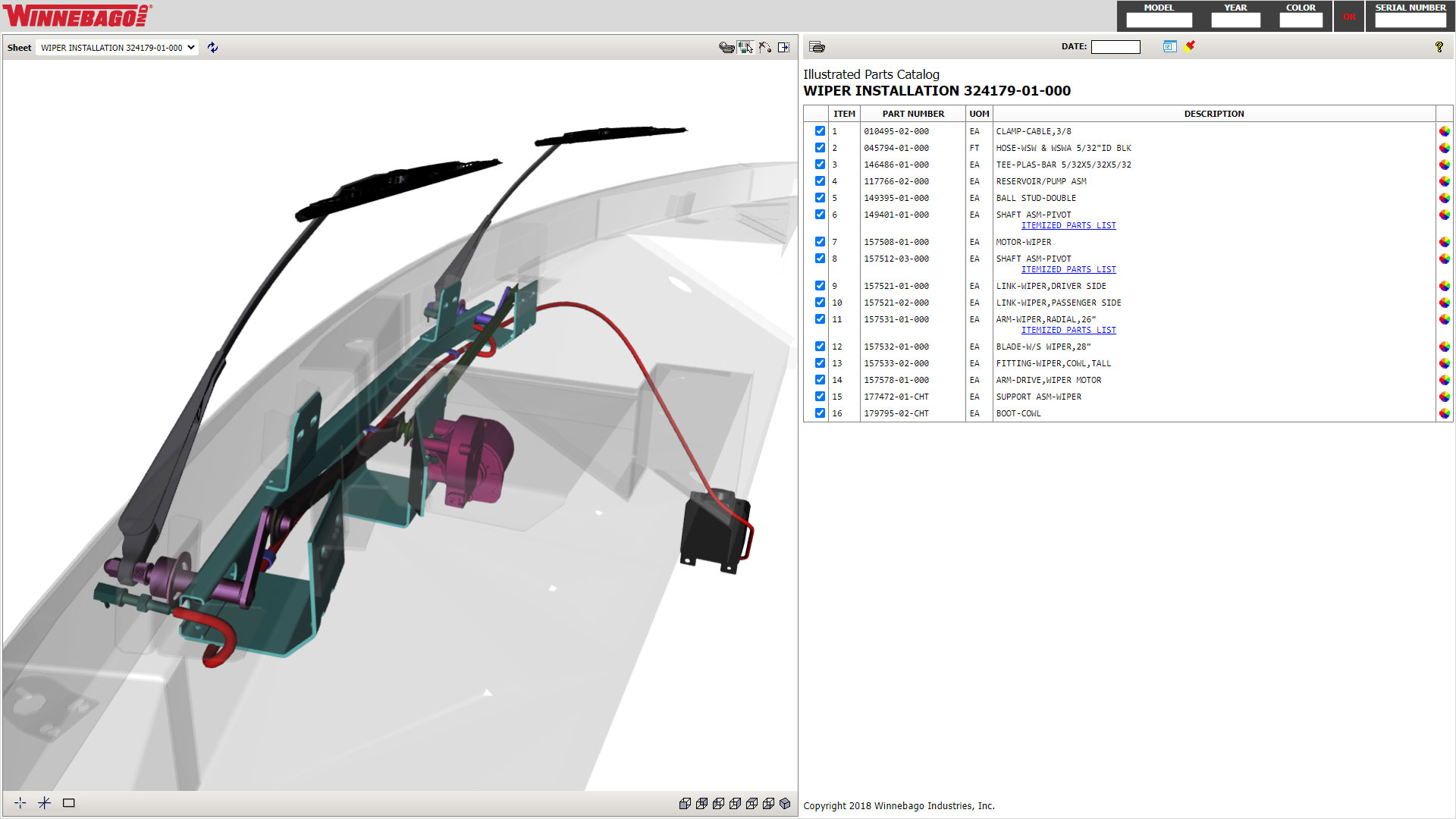Uncheck item 4 RESERVOIR/PUMP ASM checkbox
Screen dimensions: 1456x819
(820, 181)
